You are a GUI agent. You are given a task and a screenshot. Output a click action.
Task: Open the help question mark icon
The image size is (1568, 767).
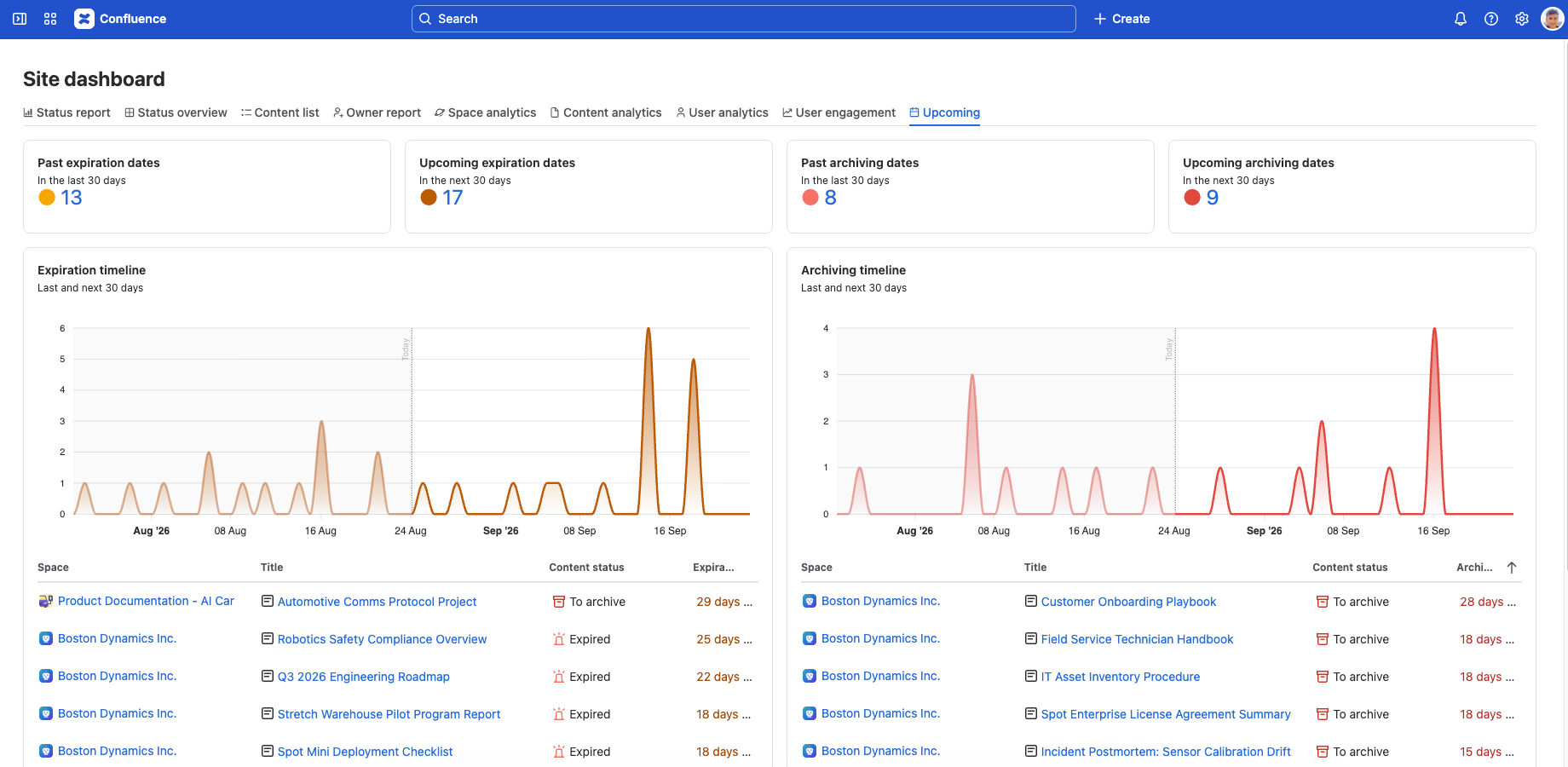point(1491,19)
